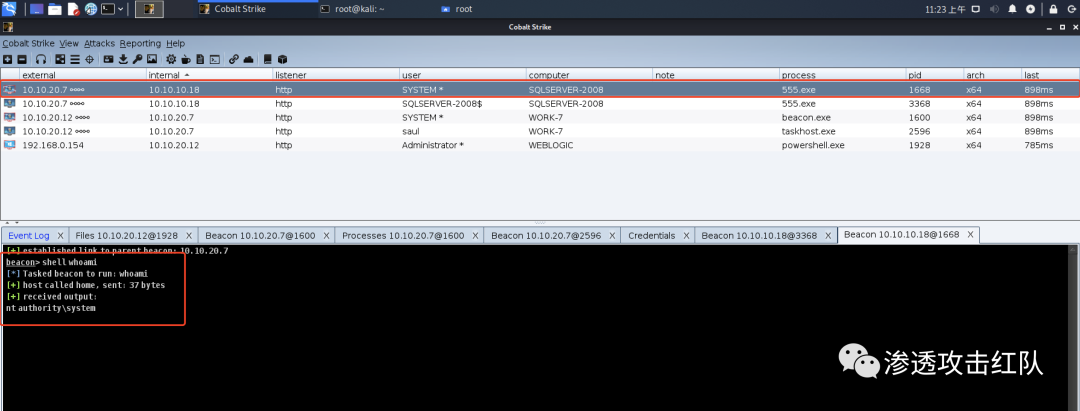The height and width of the screenshot is (411, 1080).
Task: Sort beacons by the internal column header
Action: [x=165, y=75]
